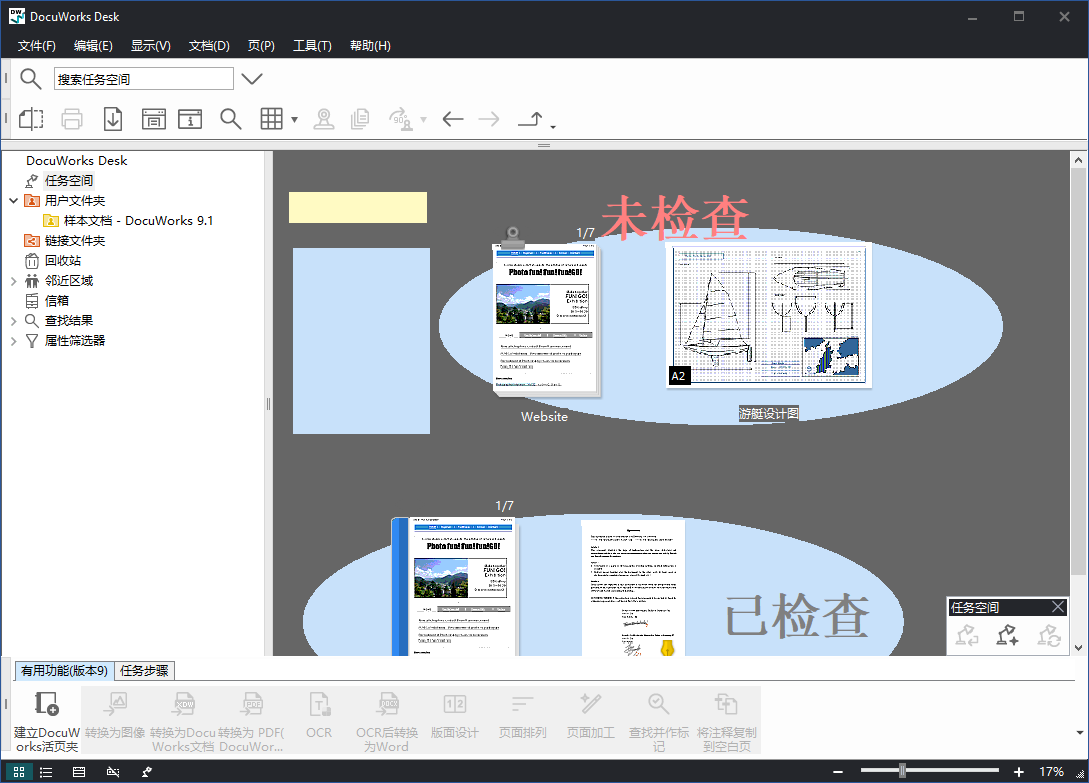Open the 工具(T) menu

(312, 46)
